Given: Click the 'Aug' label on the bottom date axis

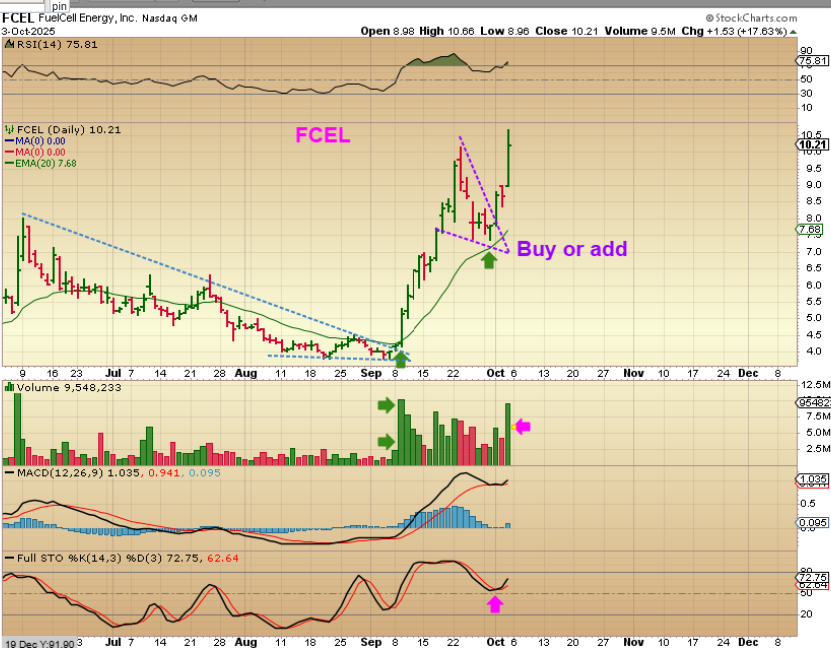Looking at the screenshot, I should 245,642.
